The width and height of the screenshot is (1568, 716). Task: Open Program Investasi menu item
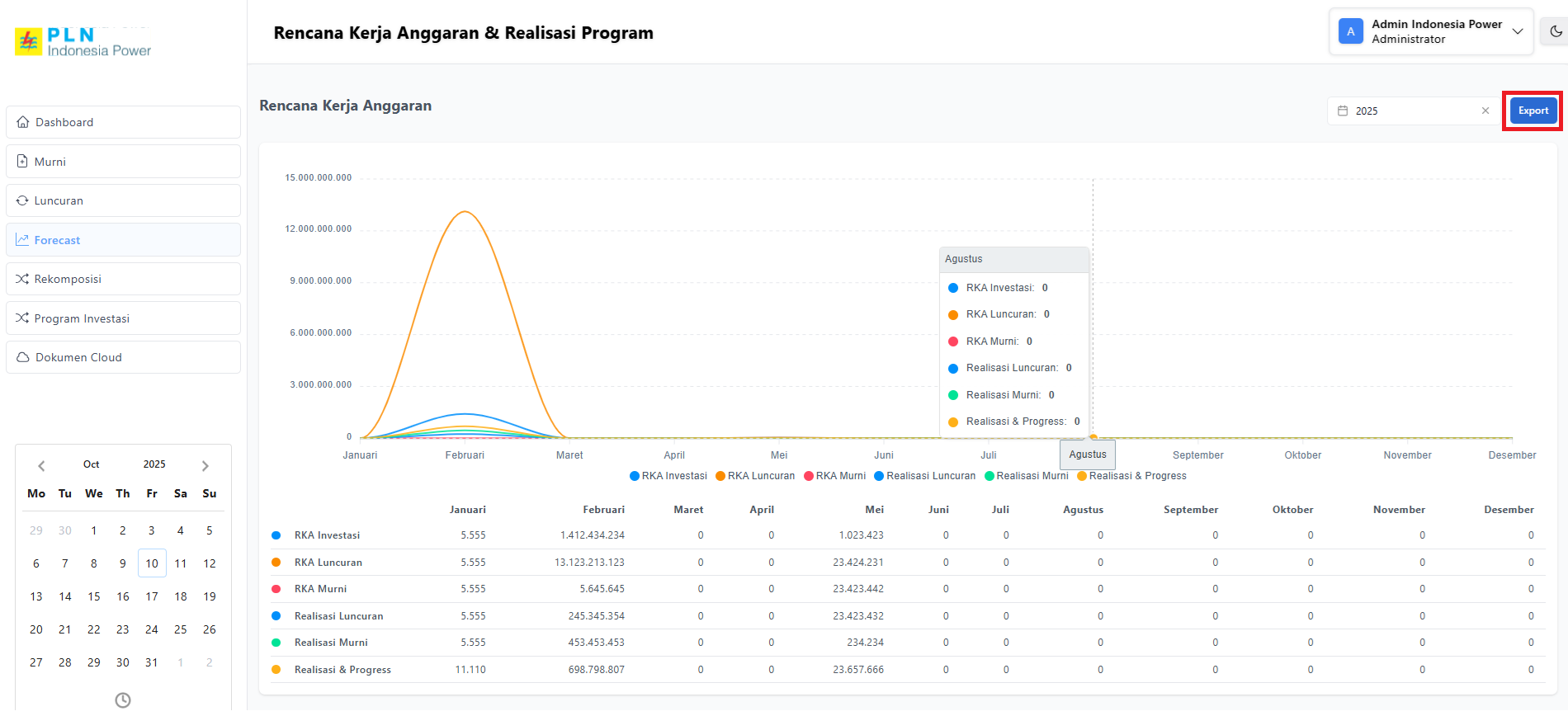pos(82,318)
